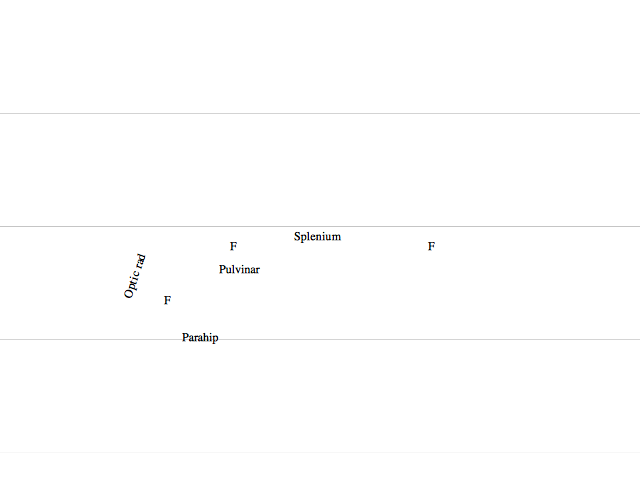
Task: Click the topmost gray horizontal divider line
Action: 320,113
